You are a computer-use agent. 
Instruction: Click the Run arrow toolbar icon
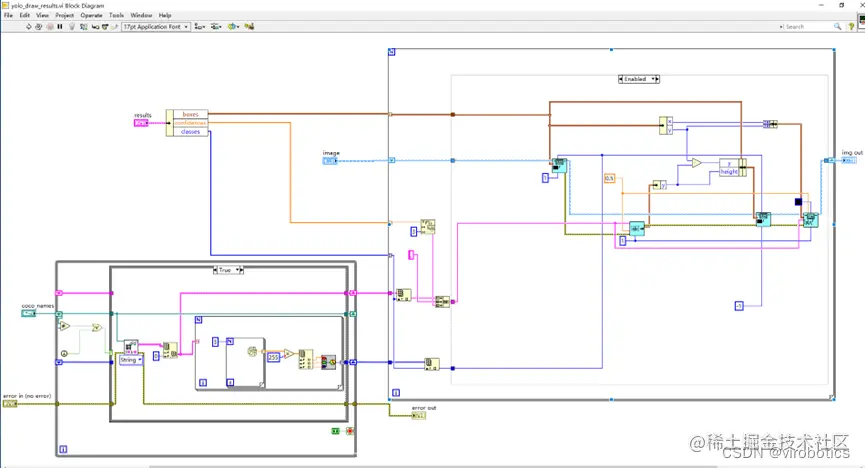point(28,26)
